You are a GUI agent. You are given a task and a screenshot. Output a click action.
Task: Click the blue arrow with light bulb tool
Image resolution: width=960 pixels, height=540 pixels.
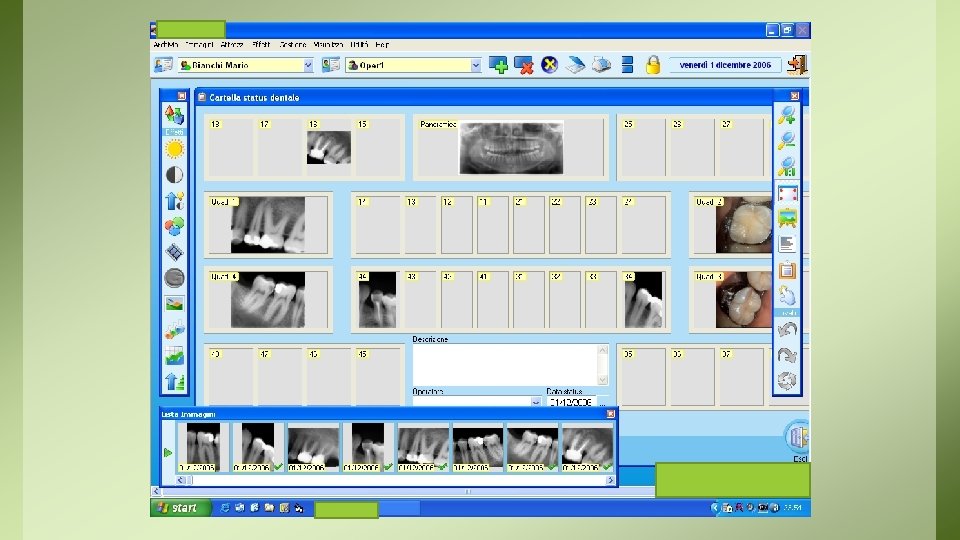pos(174,201)
